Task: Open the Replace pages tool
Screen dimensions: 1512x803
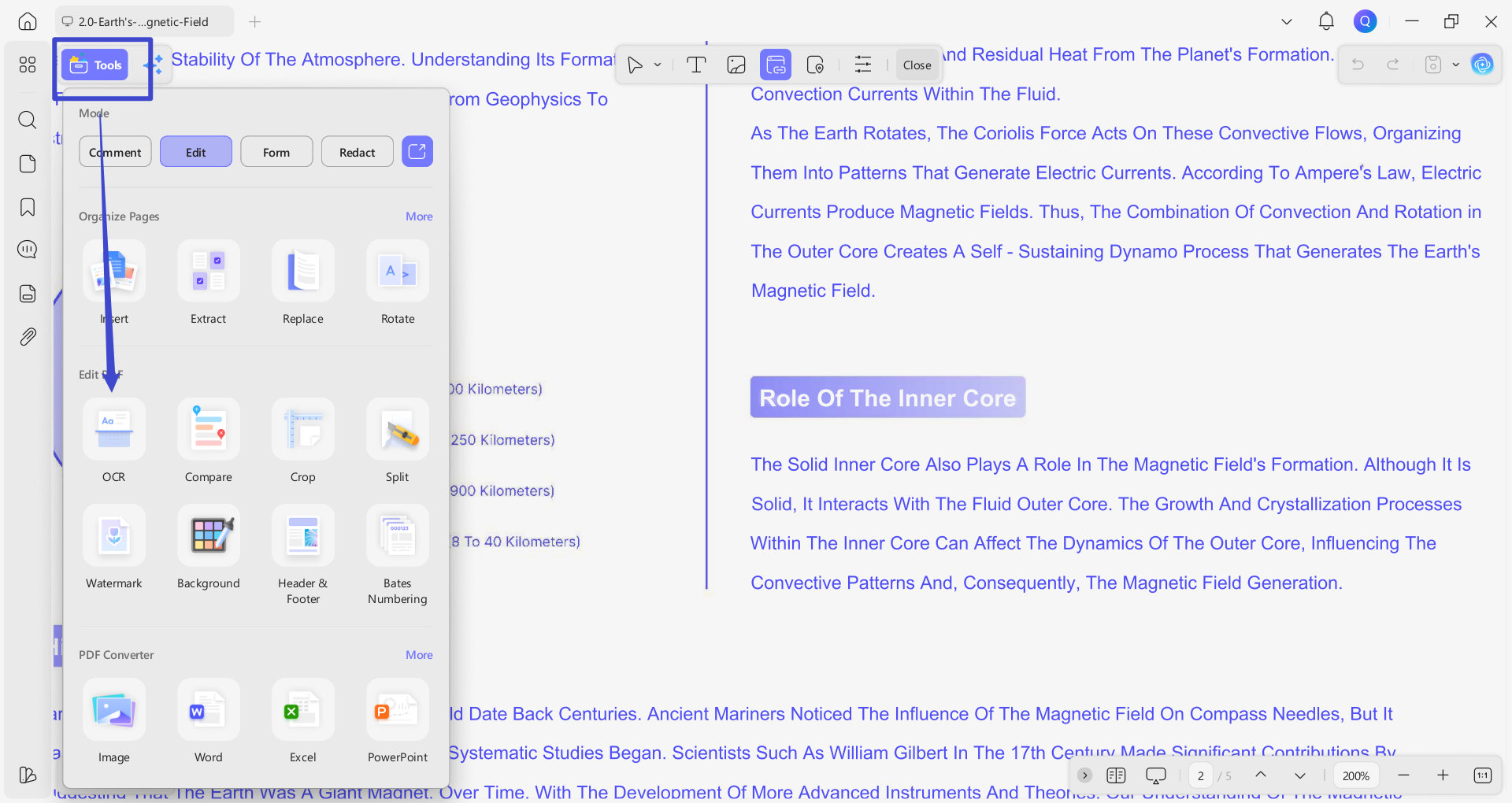Action: pyautogui.click(x=303, y=283)
